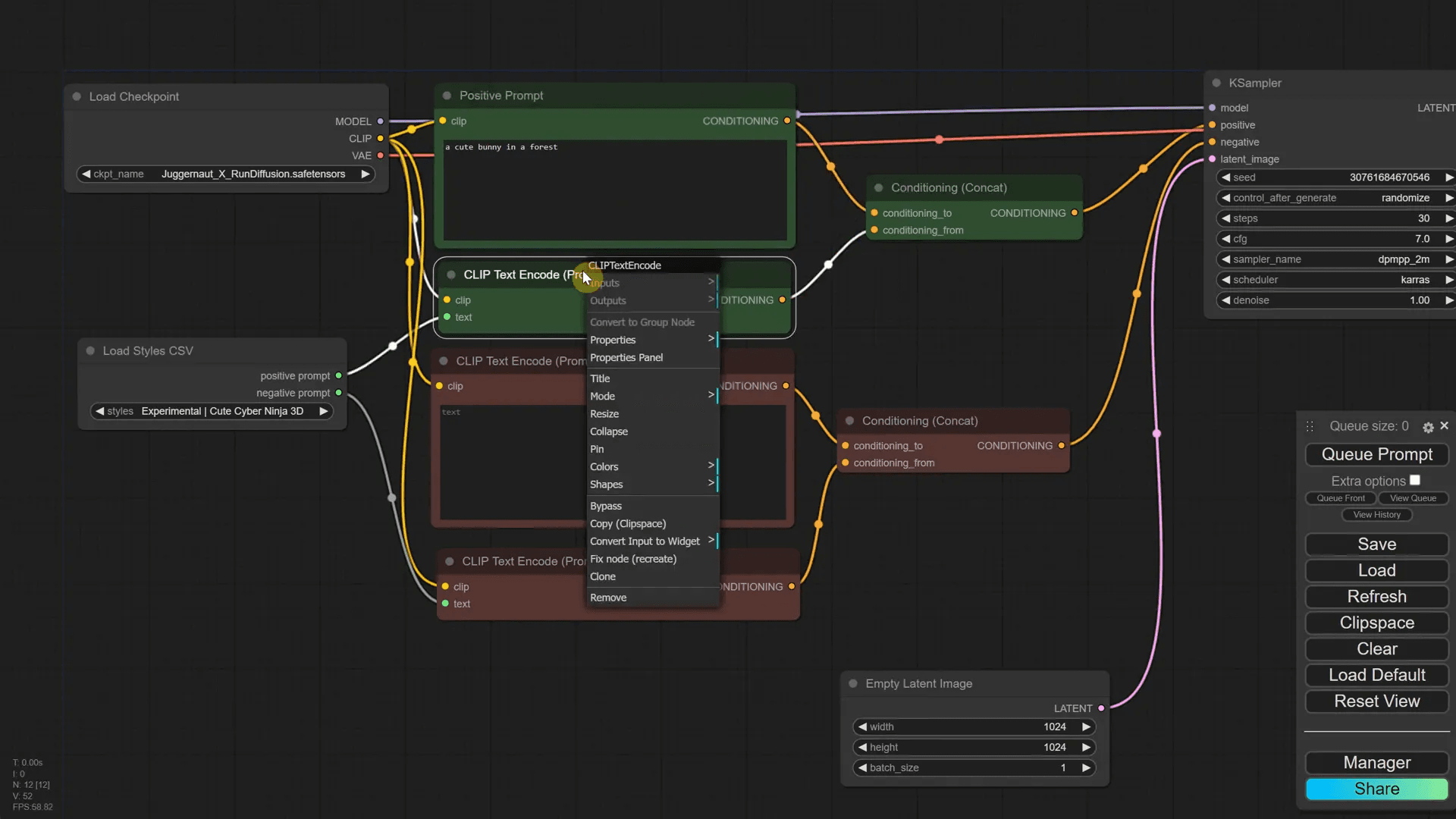Collapse Load Checkpoint node via title dot
The image size is (1456, 819).
[77, 96]
